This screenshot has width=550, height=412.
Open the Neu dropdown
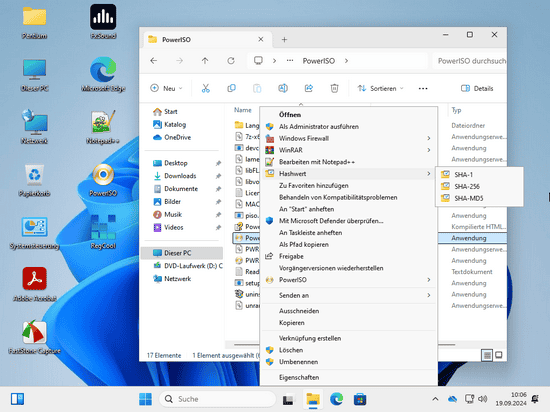tap(166, 88)
